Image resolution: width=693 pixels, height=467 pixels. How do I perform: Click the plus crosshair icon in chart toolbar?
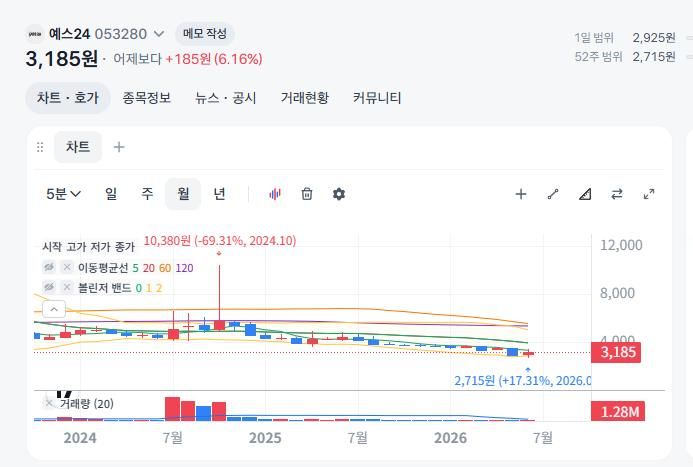(x=521, y=194)
